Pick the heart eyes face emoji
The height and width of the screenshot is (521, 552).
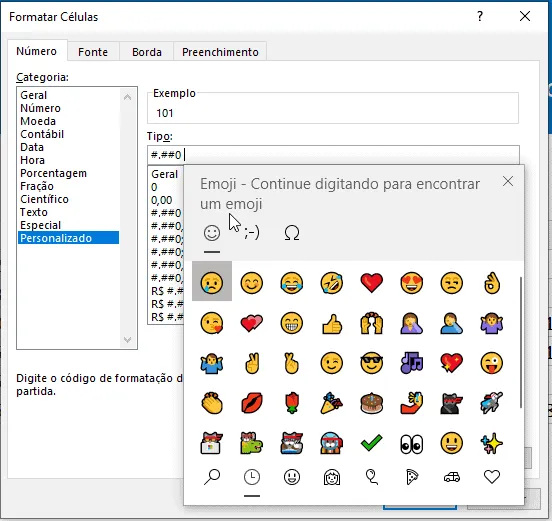(412, 282)
